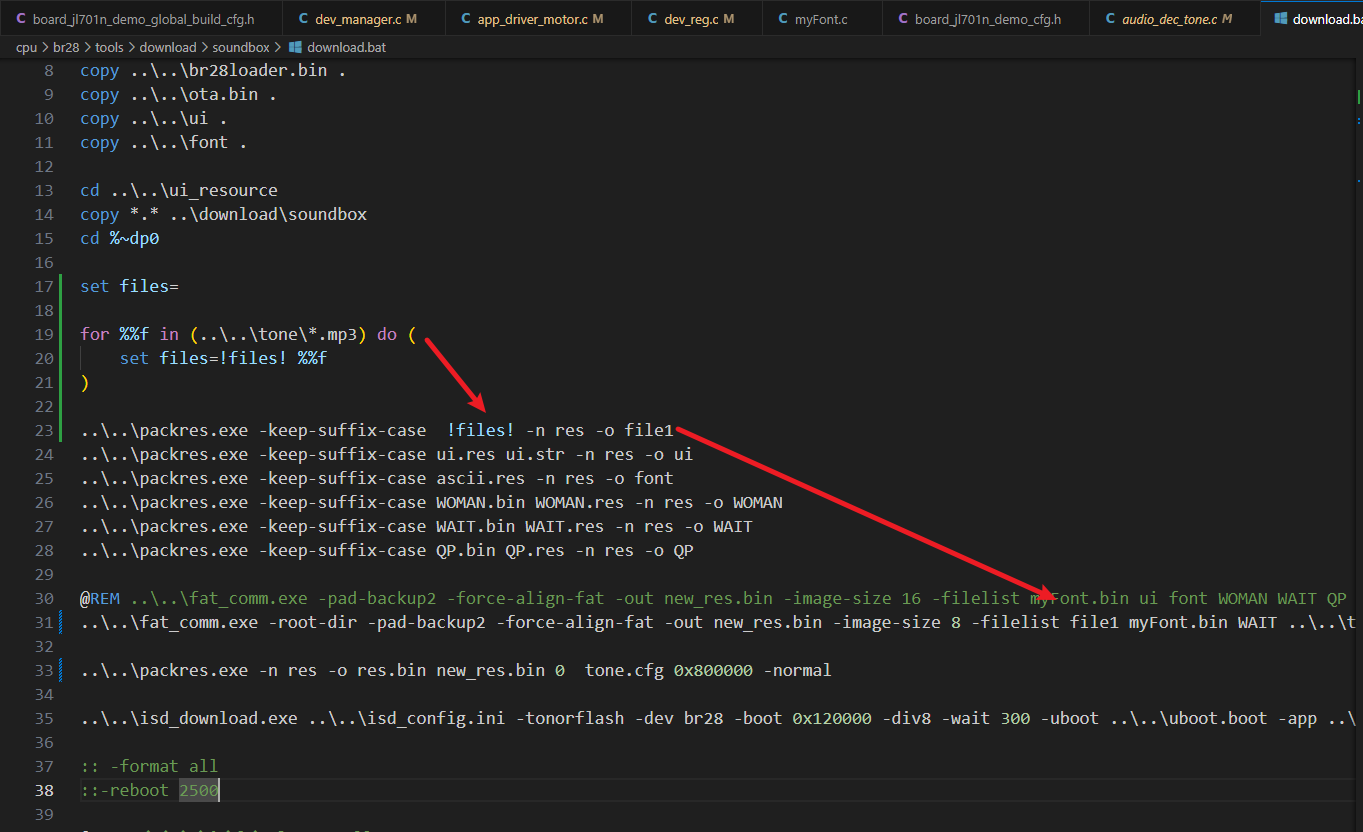1363x832 pixels.
Task: Click ":: -format all" comment on line 37
Action: pyautogui.click(x=149, y=766)
